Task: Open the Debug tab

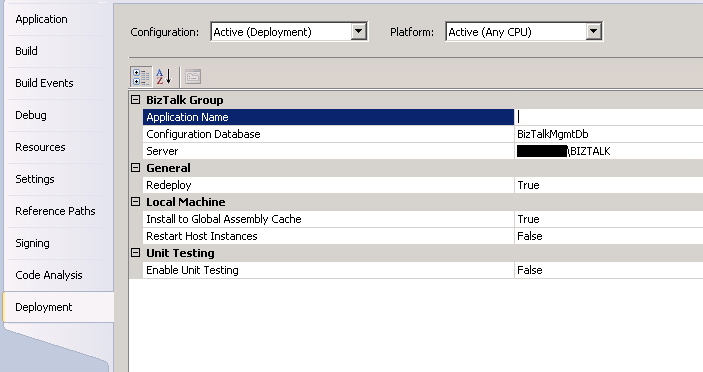Action: coord(31,115)
